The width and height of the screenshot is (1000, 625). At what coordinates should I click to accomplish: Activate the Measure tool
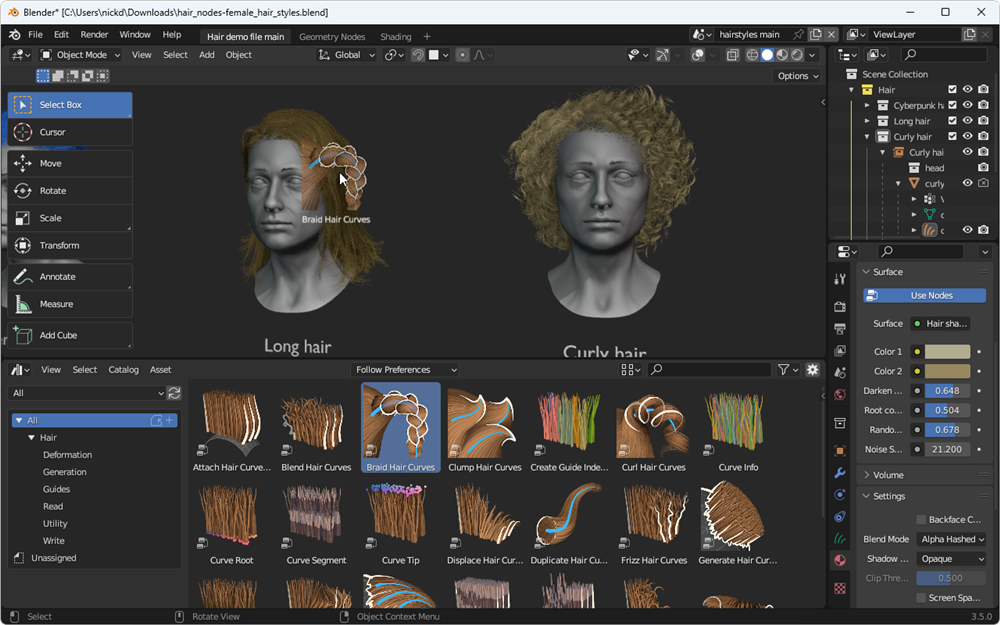(x=69, y=304)
